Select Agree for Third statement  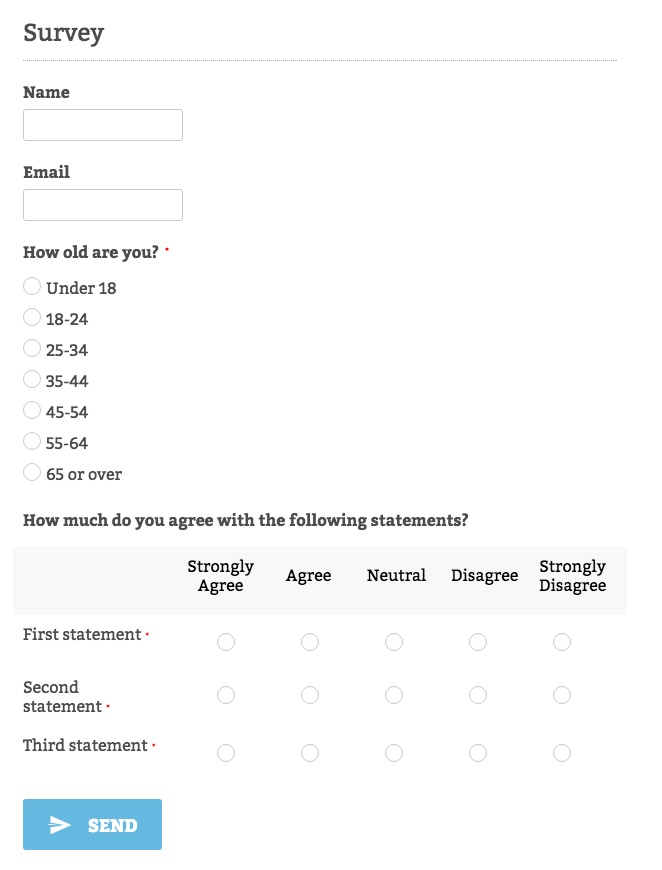point(310,752)
